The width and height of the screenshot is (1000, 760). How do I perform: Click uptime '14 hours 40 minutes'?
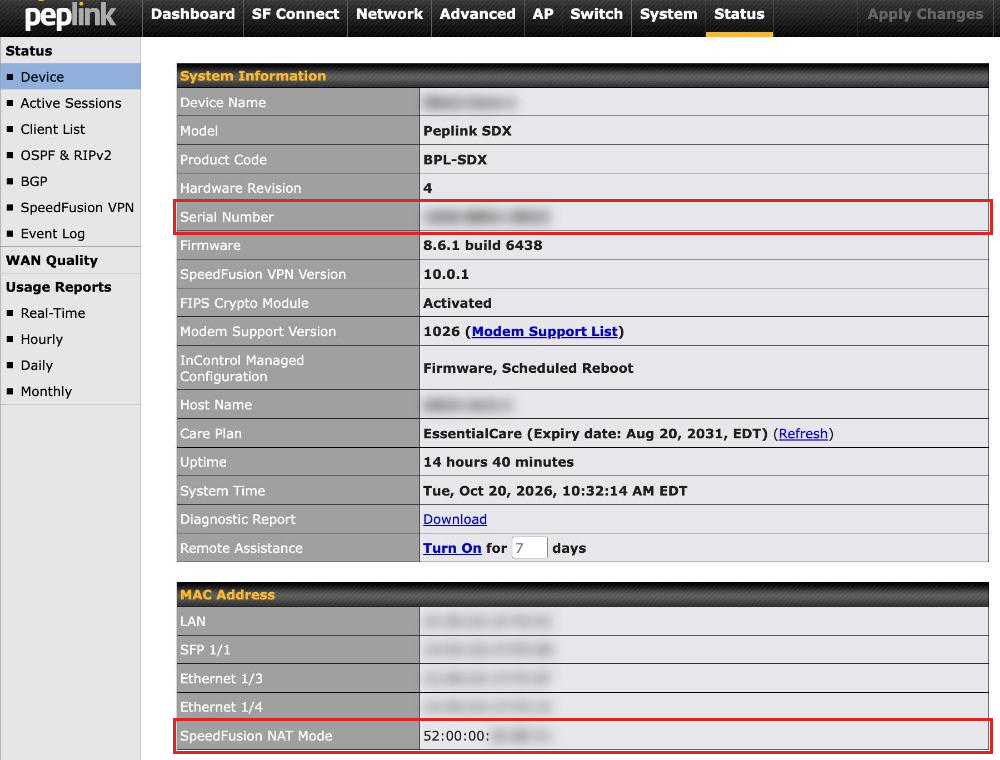[x=498, y=462]
